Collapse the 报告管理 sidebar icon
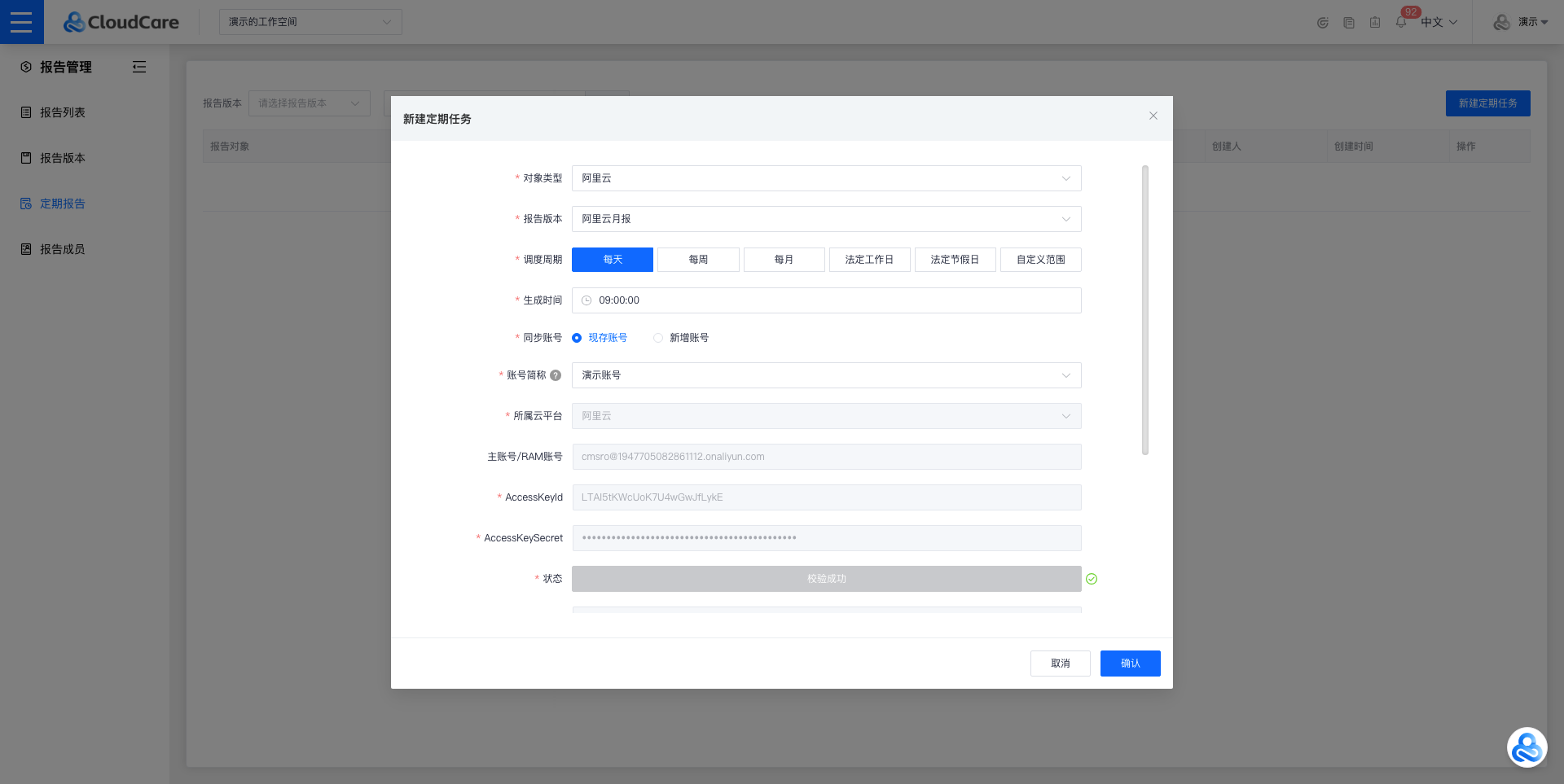The height and width of the screenshot is (784, 1564). coord(139,67)
